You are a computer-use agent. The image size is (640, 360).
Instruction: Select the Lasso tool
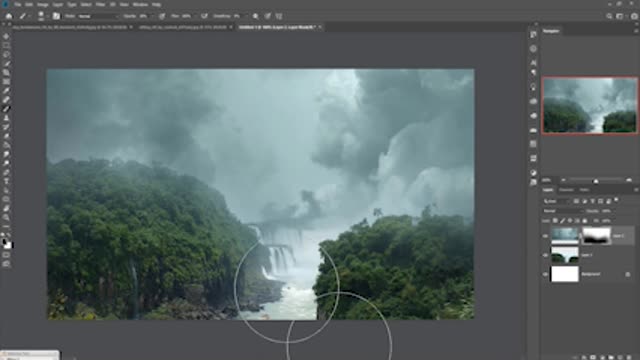pyautogui.click(x=6, y=54)
